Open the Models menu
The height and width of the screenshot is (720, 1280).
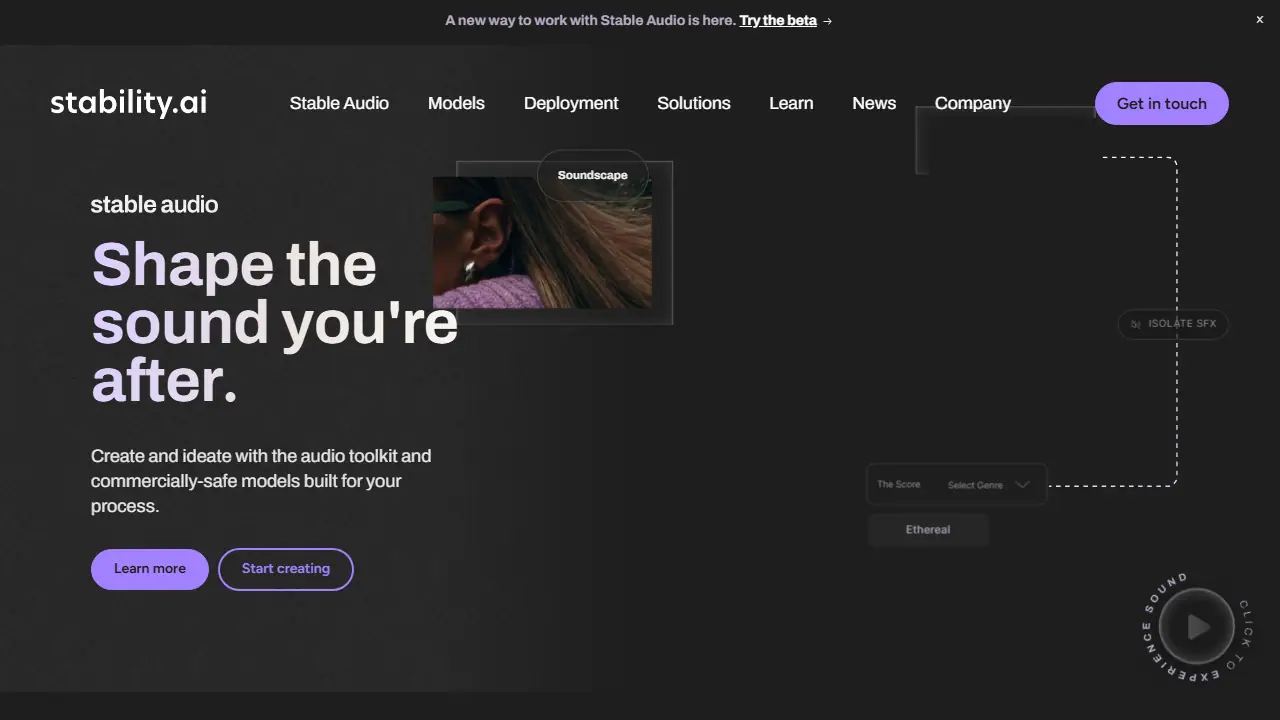point(456,103)
